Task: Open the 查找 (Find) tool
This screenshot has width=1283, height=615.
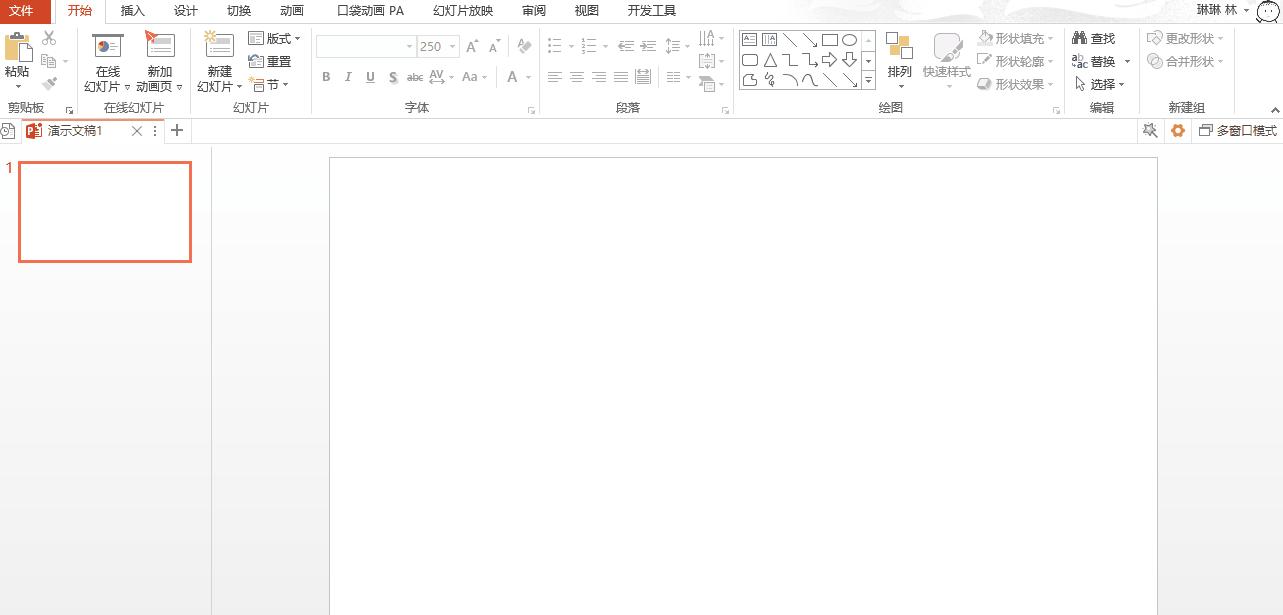Action: click(x=1099, y=38)
